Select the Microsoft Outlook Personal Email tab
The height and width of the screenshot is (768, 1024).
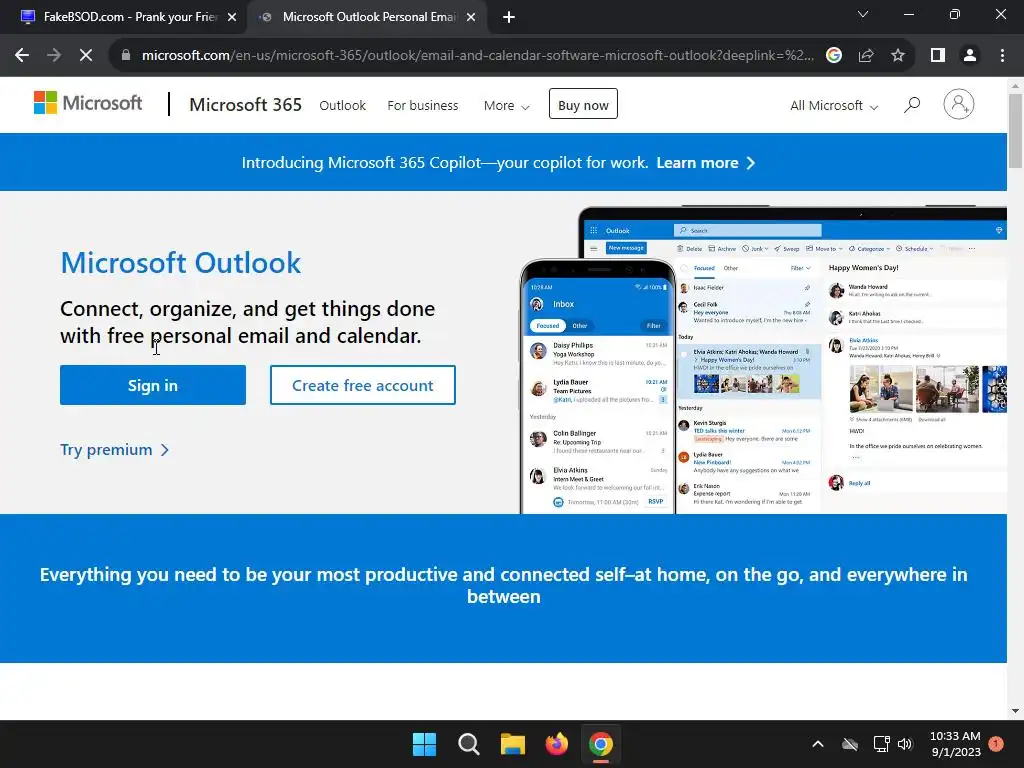[x=369, y=18]
